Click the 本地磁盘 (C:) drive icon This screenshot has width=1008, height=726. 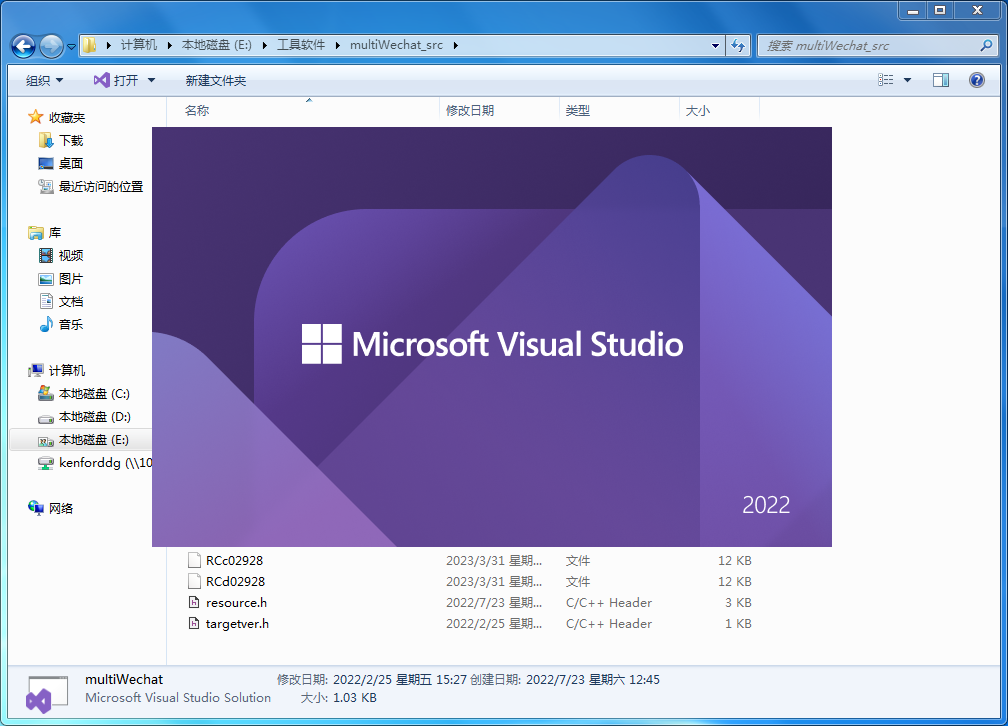click(x=46, y=393)
